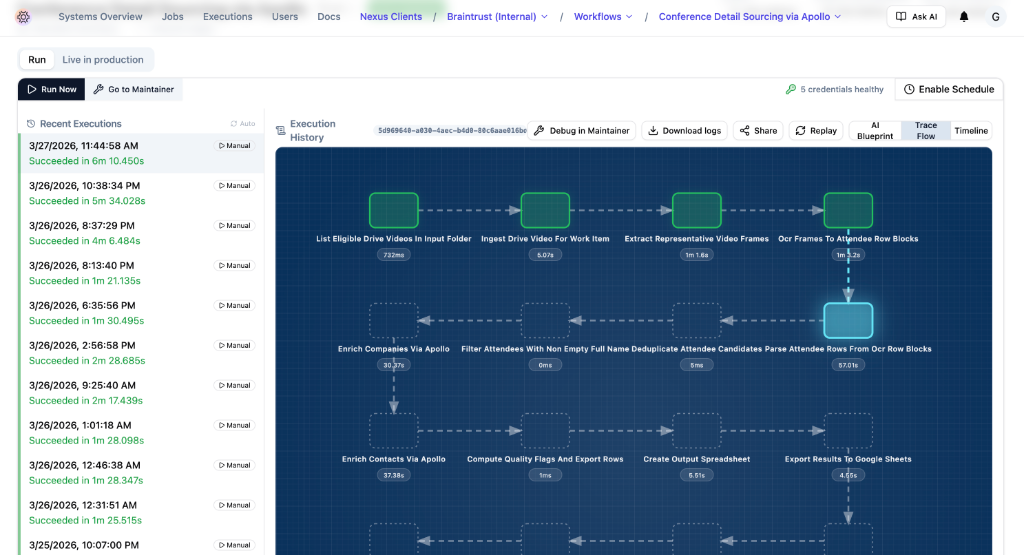This screenshot has width=1024, height=555.
Task: Click Nexus Clients breadcrumb
Action: coord(391,17)
